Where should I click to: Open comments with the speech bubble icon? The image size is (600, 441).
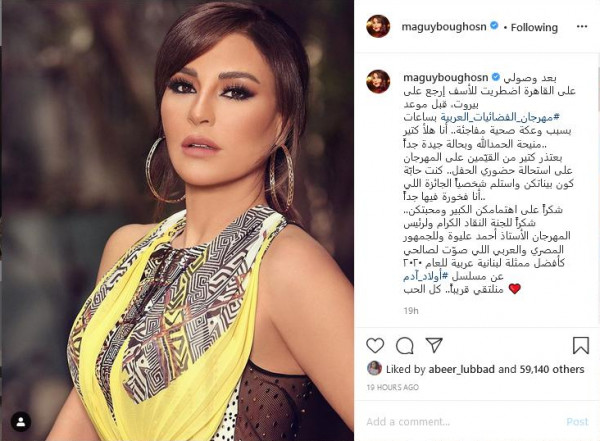[x=404, y=346]
